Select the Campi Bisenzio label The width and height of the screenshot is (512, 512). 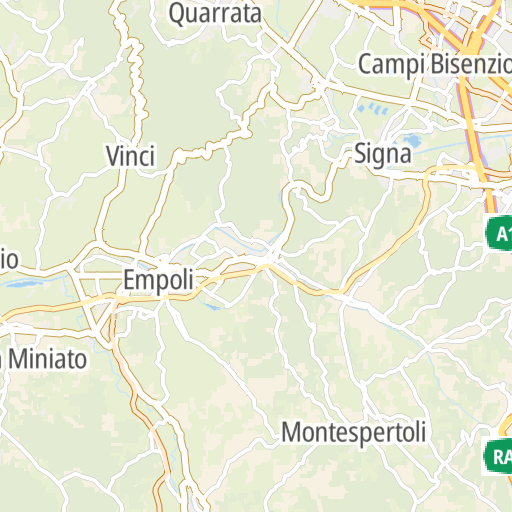435,64
